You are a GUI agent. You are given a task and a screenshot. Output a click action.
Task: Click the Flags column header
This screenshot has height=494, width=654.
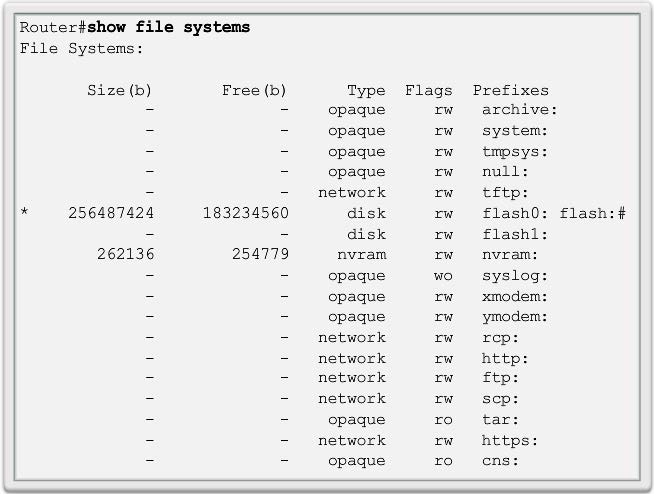coord(429,90)
